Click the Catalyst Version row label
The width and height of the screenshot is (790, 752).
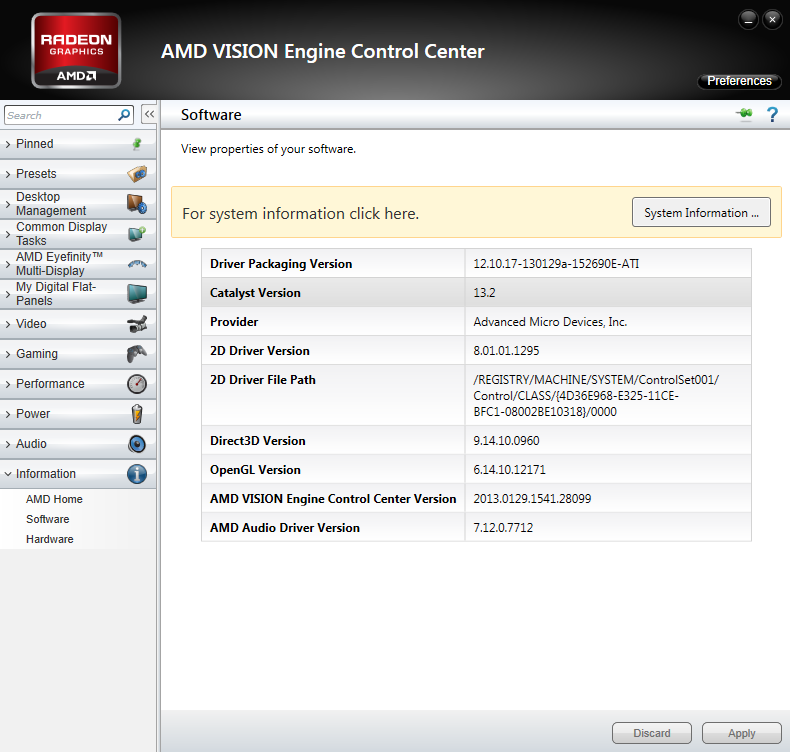[255, 293]
